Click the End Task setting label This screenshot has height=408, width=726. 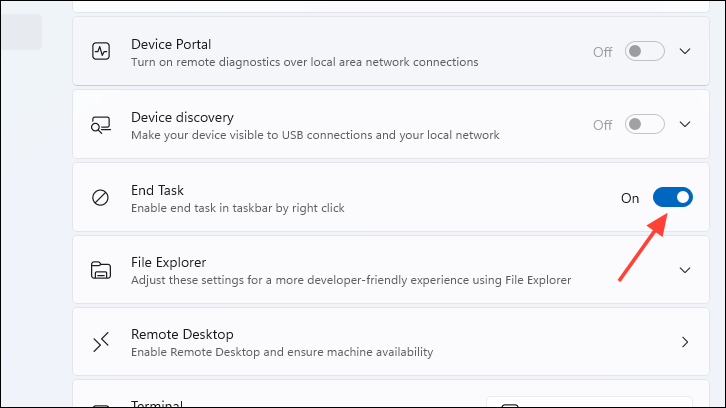coord(157,190)
